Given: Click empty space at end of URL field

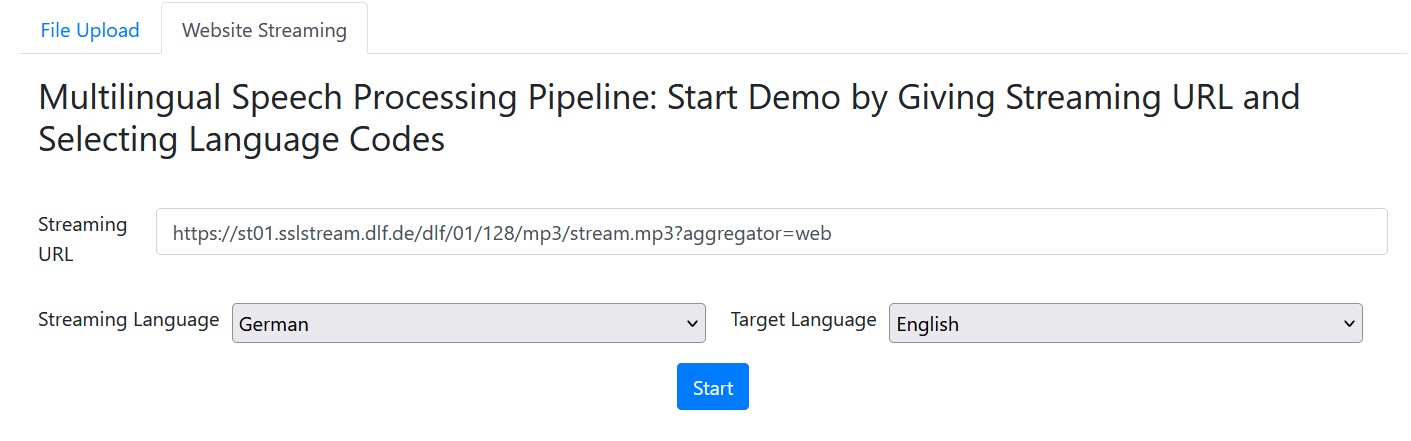Looking at the screenshot, I should [x=1100, y=232].
